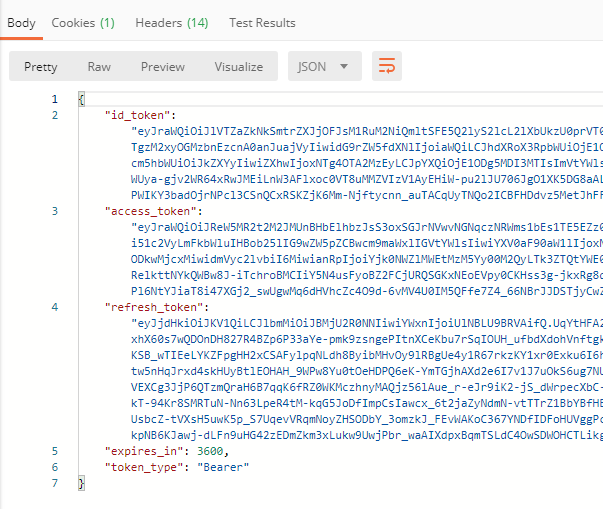Screen dimensions: 603x509
Task: Click the "access_token" key text
Action: pyautogui.click(x=150, y=211)
